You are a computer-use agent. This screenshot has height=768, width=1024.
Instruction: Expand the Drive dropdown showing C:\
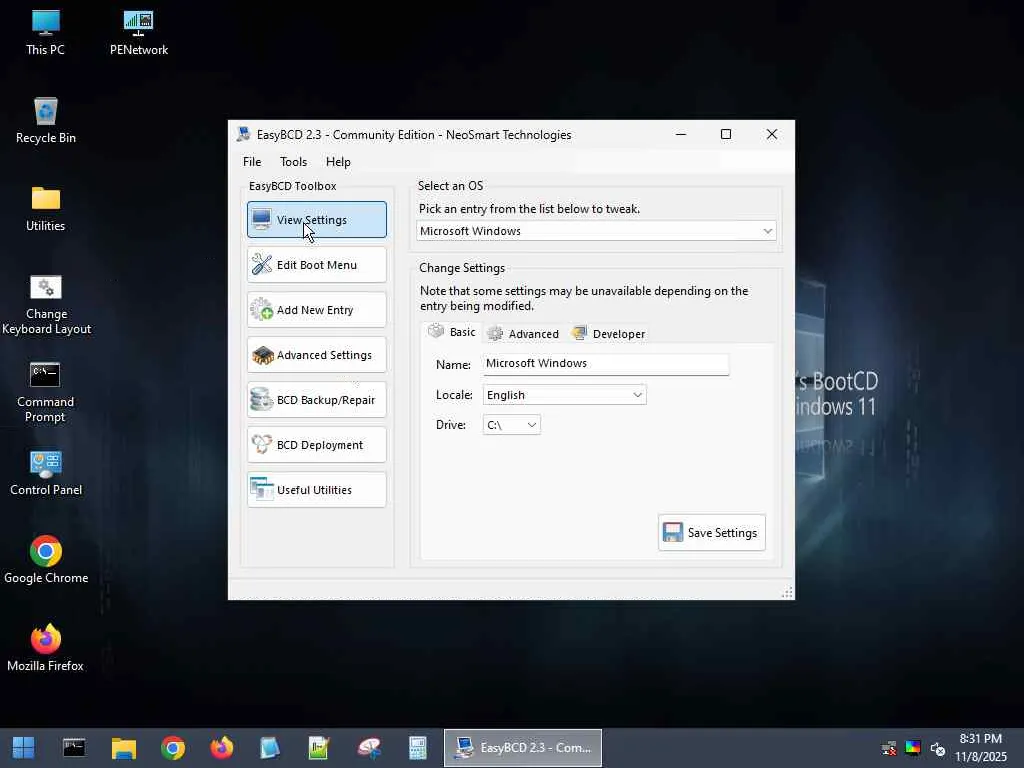pos(512,425)
